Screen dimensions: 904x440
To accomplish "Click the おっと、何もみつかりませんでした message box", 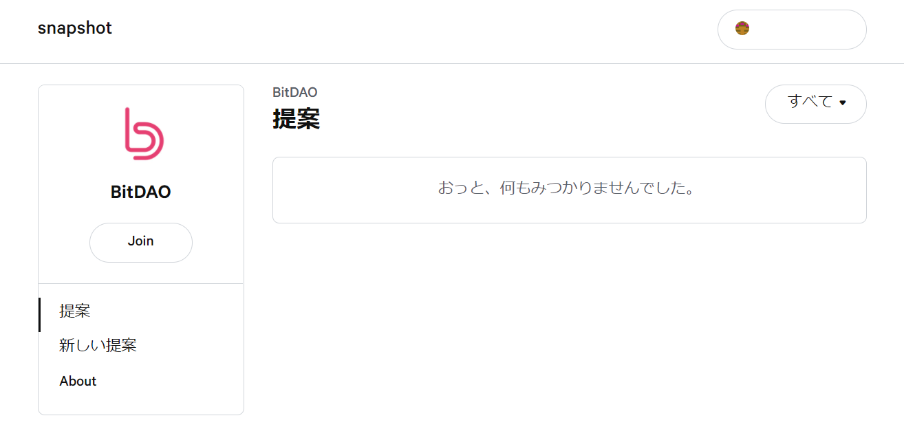I will 569,190.
